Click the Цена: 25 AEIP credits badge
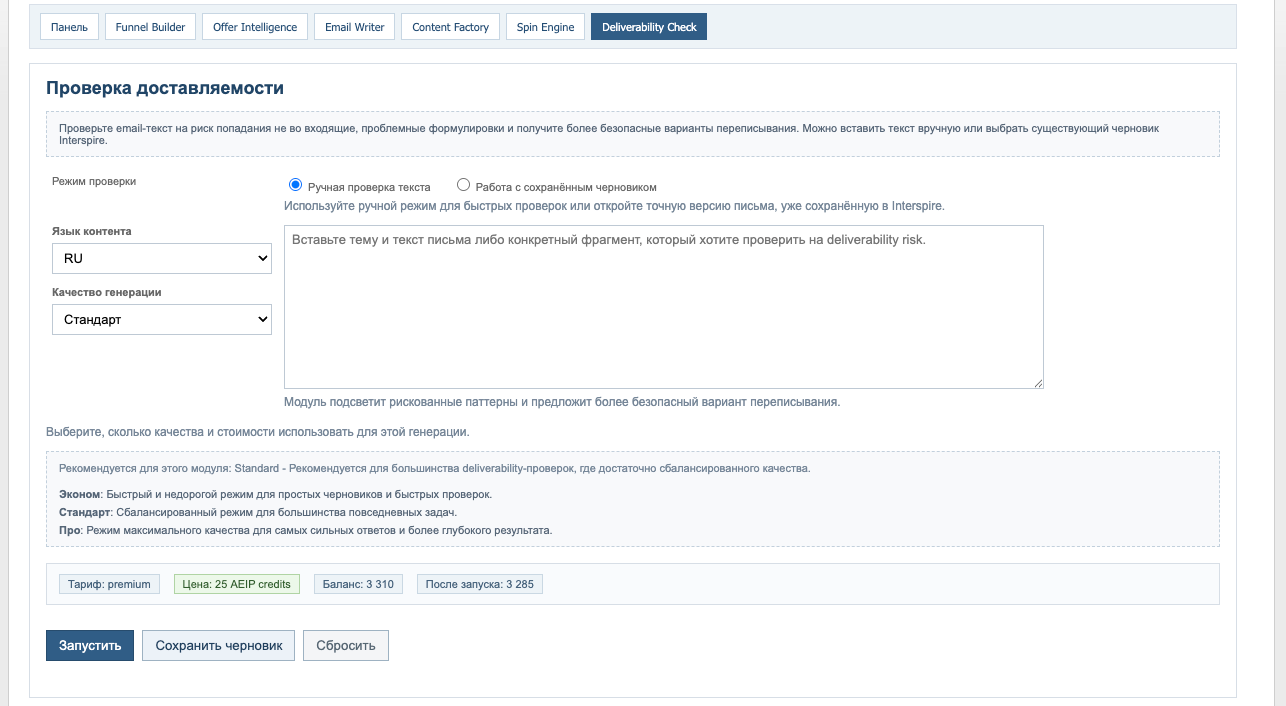 [x=236, y=583]
